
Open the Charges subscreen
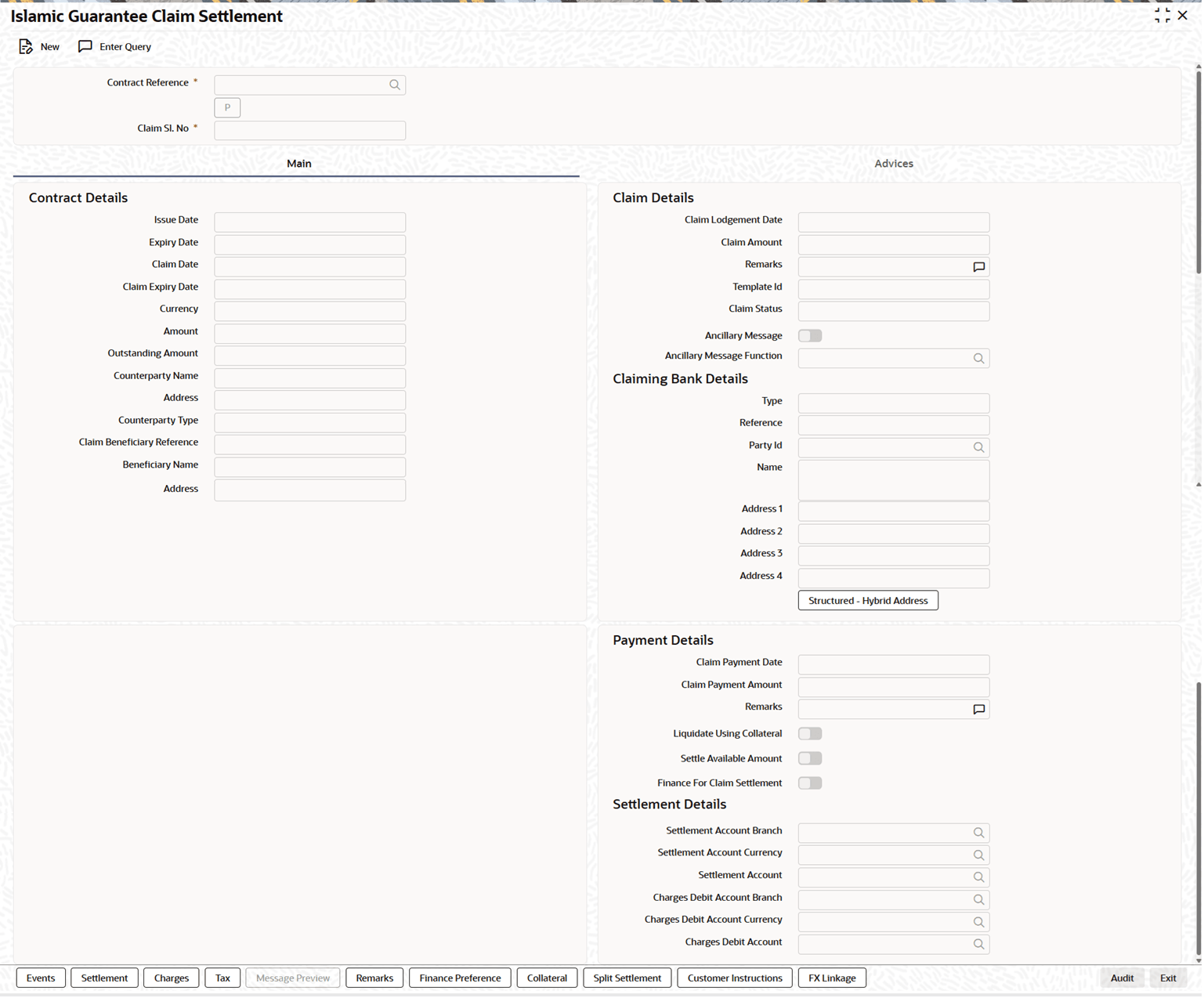click(172, 978)
